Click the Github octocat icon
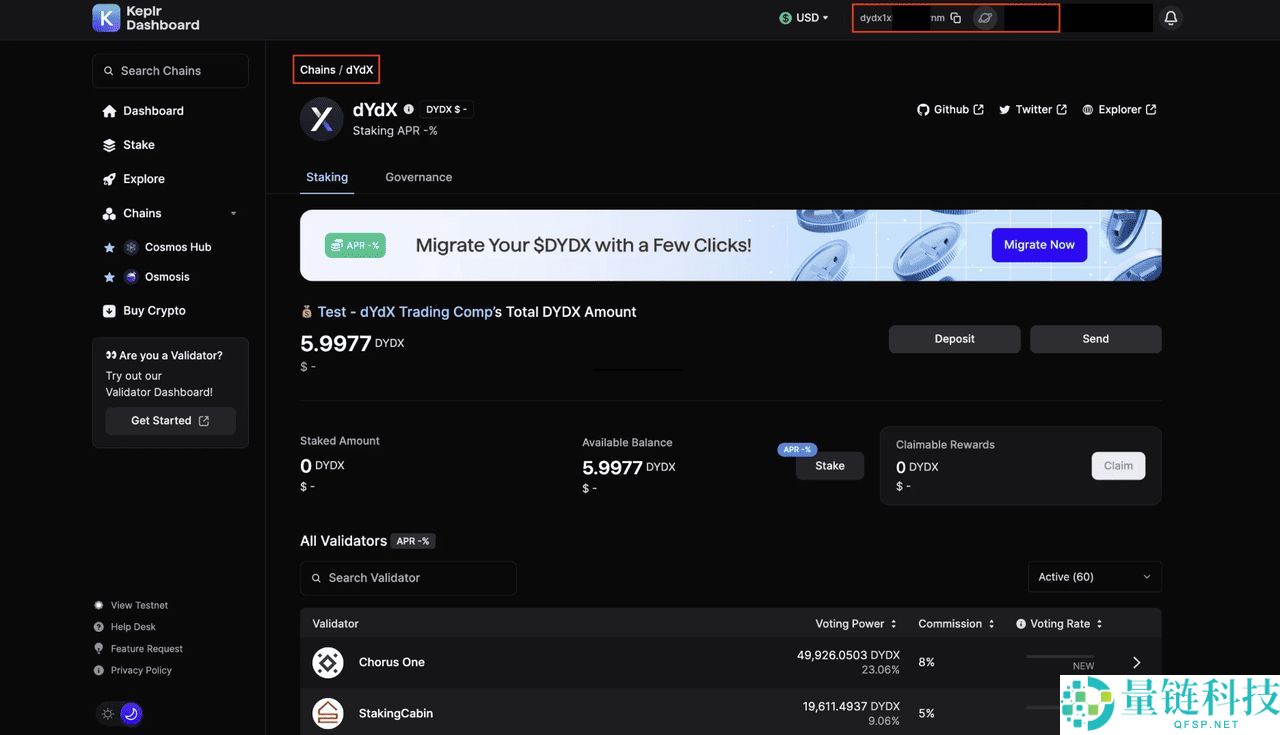Screen dimensions: 1280x735 (923, 110)
